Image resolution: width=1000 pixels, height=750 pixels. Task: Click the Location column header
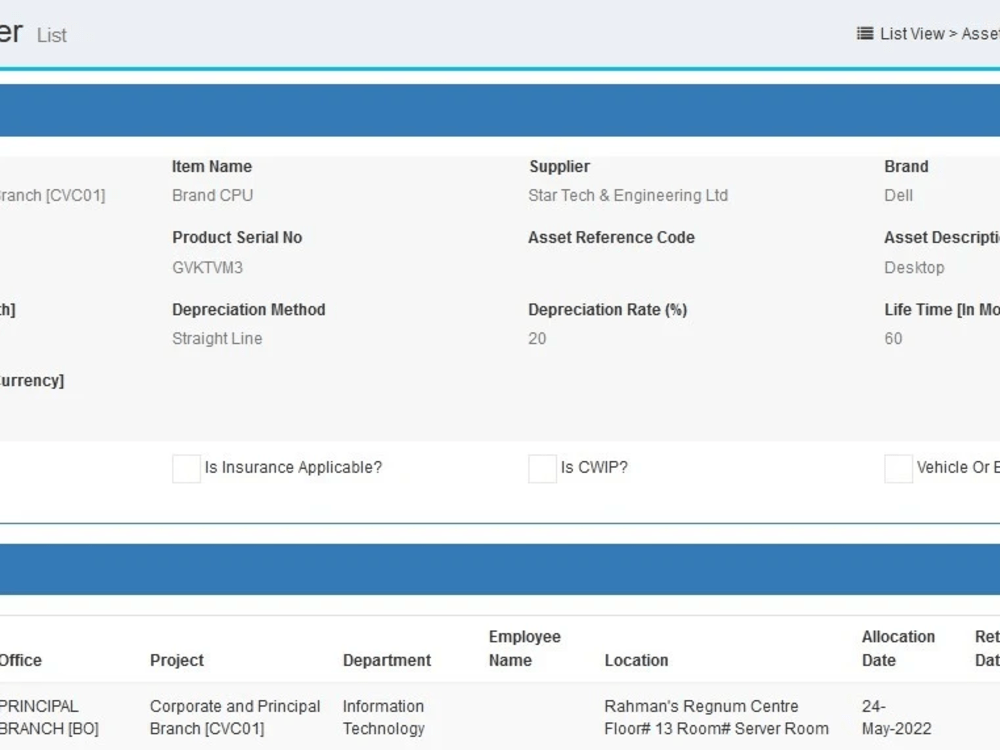pyautogui.click(x=636, y=660)
